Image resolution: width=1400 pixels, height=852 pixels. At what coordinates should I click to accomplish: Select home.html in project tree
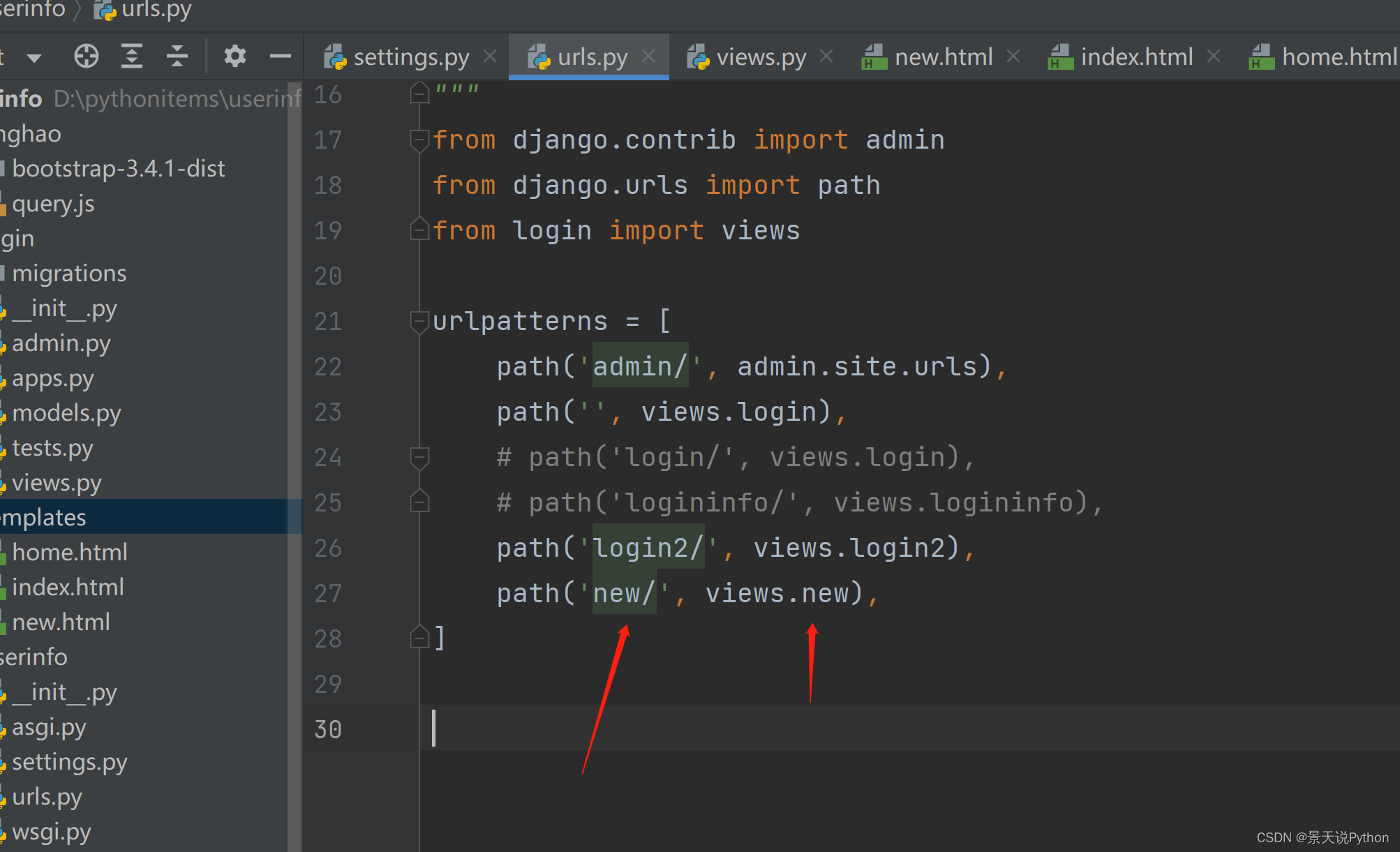tap(70, 552)
